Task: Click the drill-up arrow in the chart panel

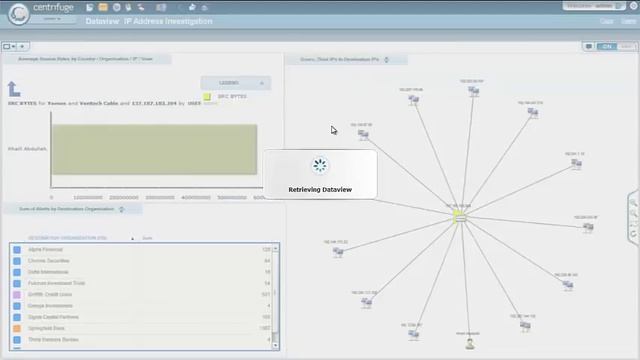Action: pyautogui.click(x=13, y=89)
